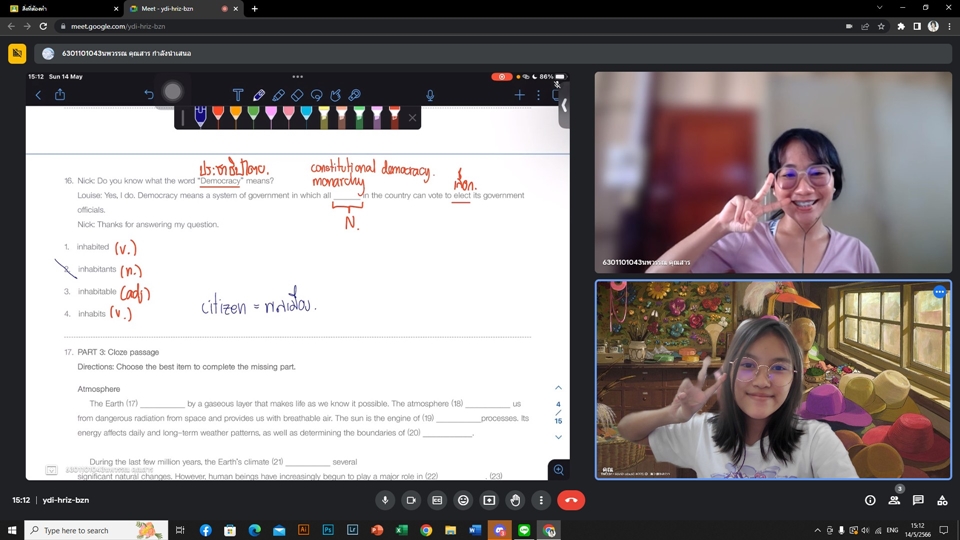Open Meet more options three-dot menu
The height and width of the screenshot is (540, 960).
(541, 500)
